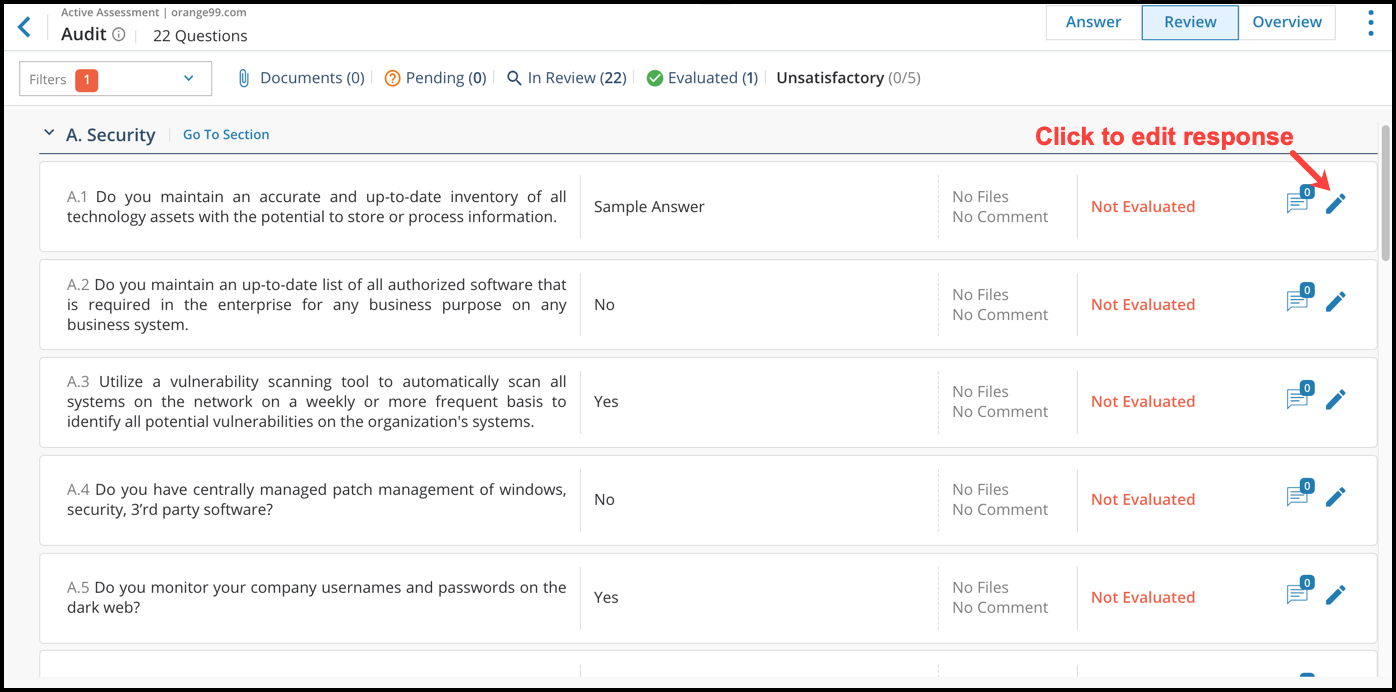Click the "Yes" answer of question A.3
1396x692 pixels.
(x=606, y=402)
